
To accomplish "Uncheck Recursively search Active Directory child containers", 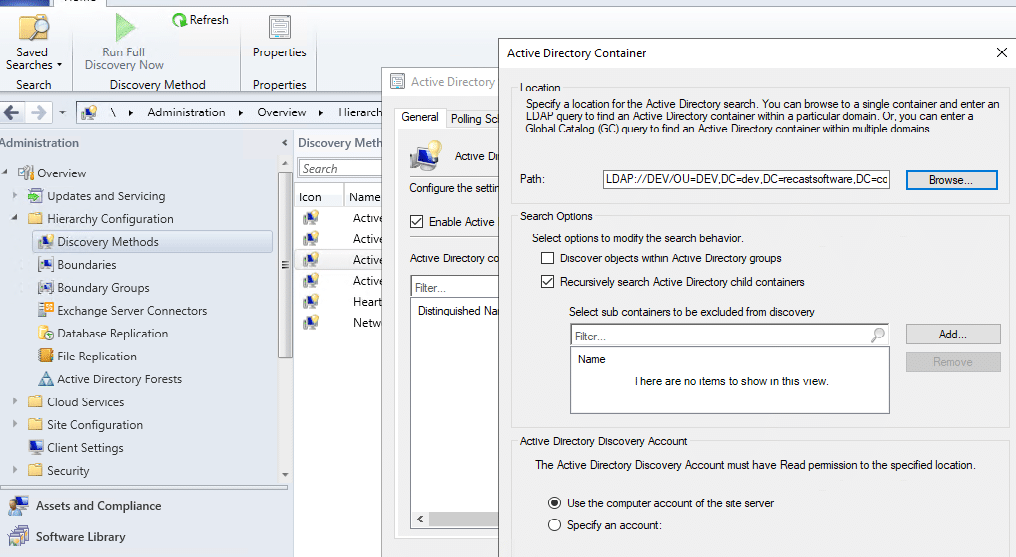I will click(547, 282).
